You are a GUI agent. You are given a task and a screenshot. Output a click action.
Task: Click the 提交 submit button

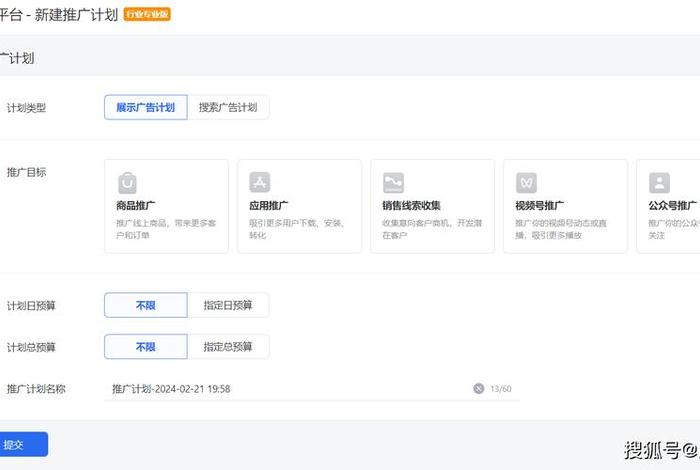pos(22,445)
